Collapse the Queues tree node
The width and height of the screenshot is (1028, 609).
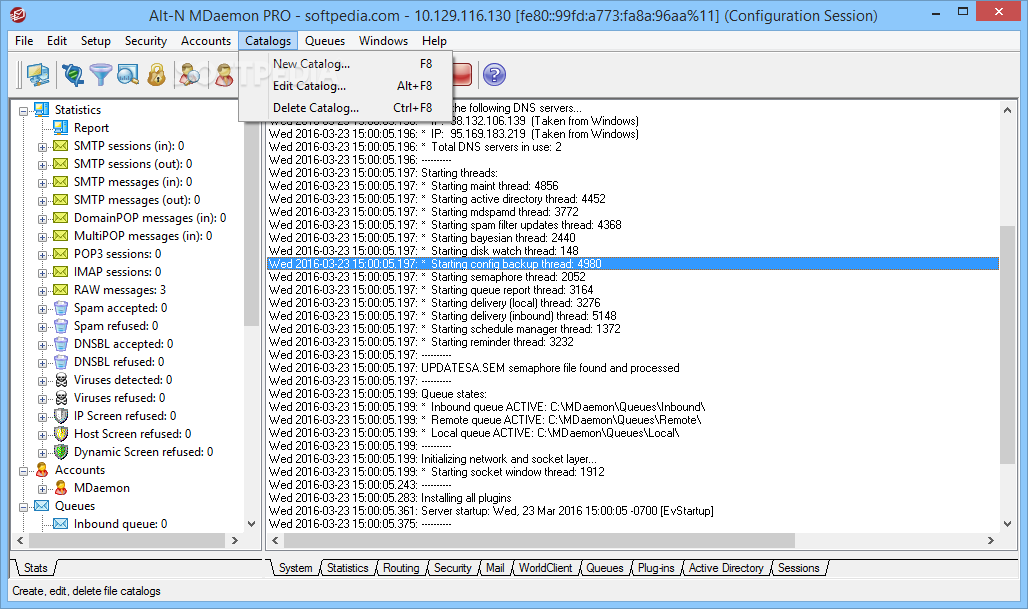coord(24,507)
